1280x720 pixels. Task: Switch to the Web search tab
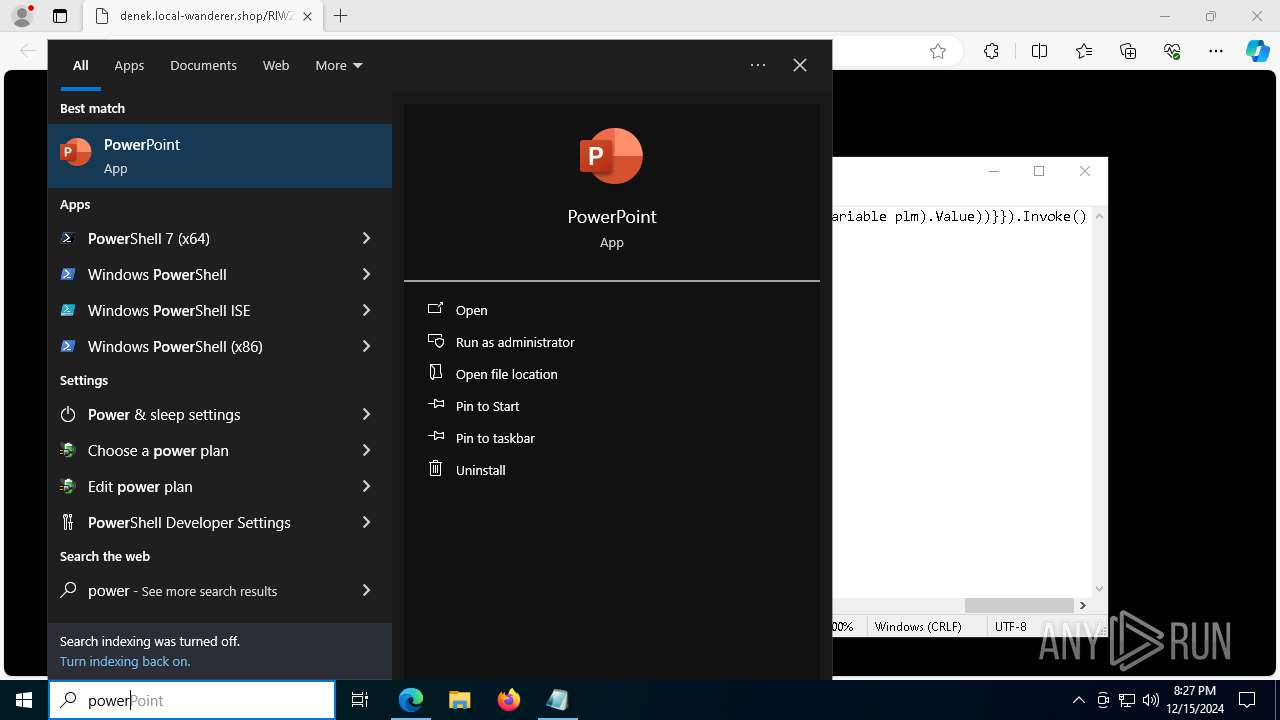276,65
